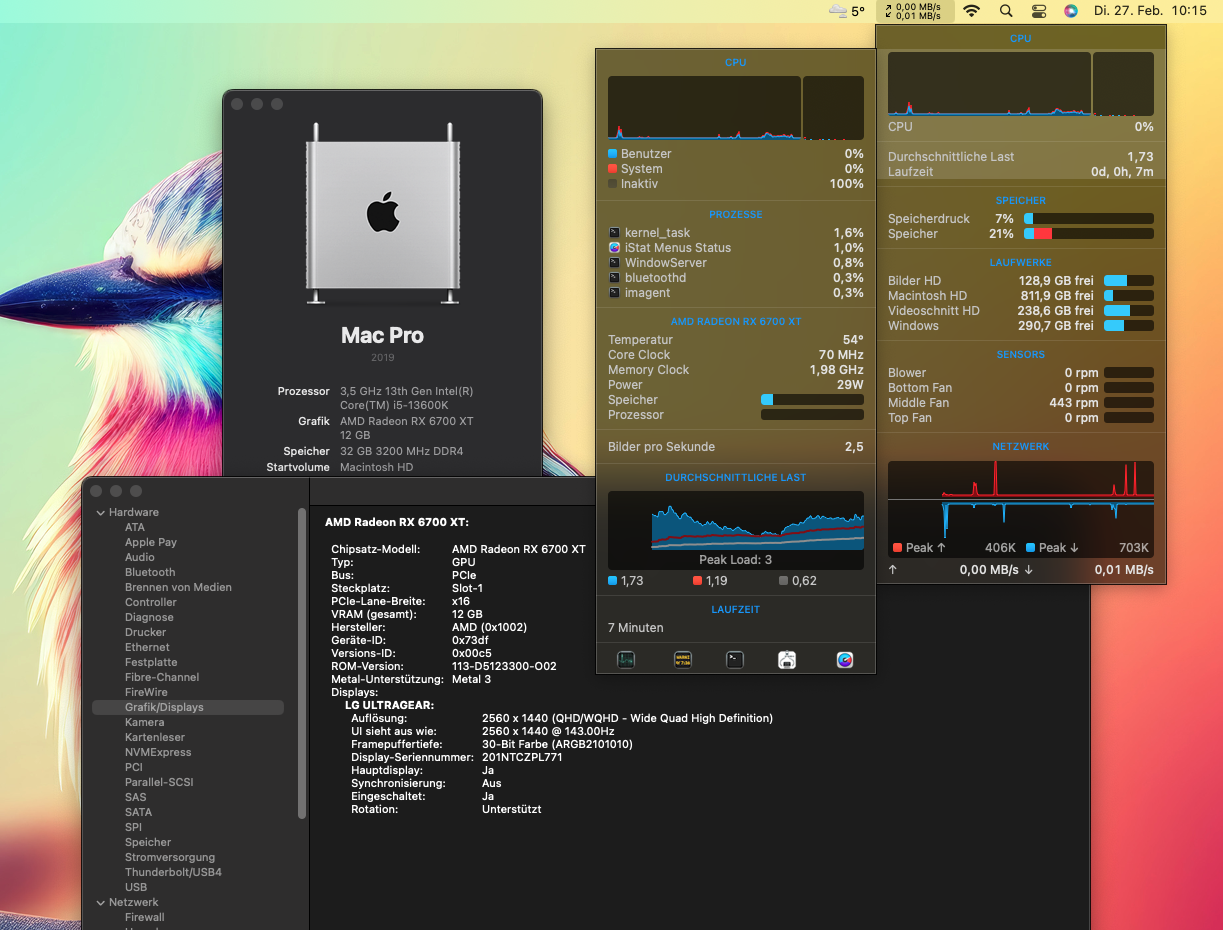Select Grafik/Displays in the sidebar
Viewport: 1223px width, 930px height.
click(x=164, y=707)
